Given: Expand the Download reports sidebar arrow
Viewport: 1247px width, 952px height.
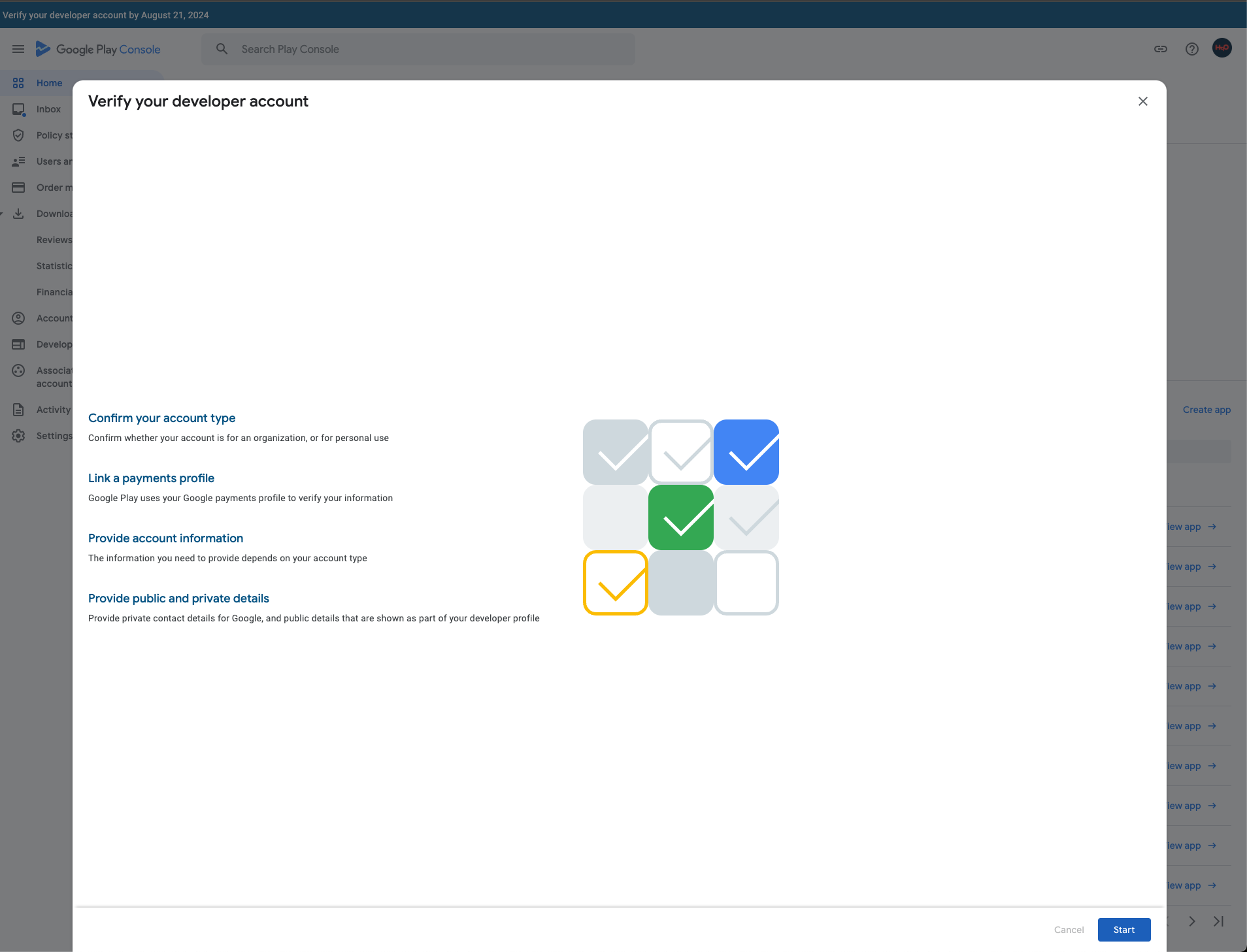Looking at the screenshot, I should tap(2, 214).
